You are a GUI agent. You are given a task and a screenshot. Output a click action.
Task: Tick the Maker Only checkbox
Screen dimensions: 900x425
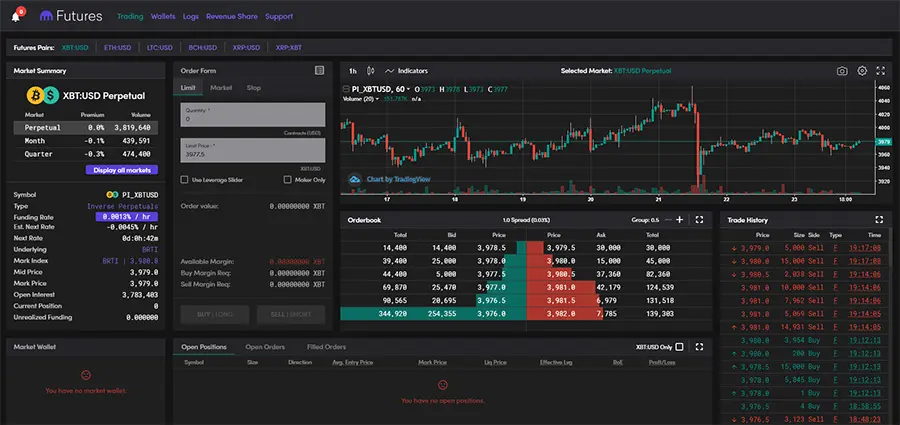290,180
